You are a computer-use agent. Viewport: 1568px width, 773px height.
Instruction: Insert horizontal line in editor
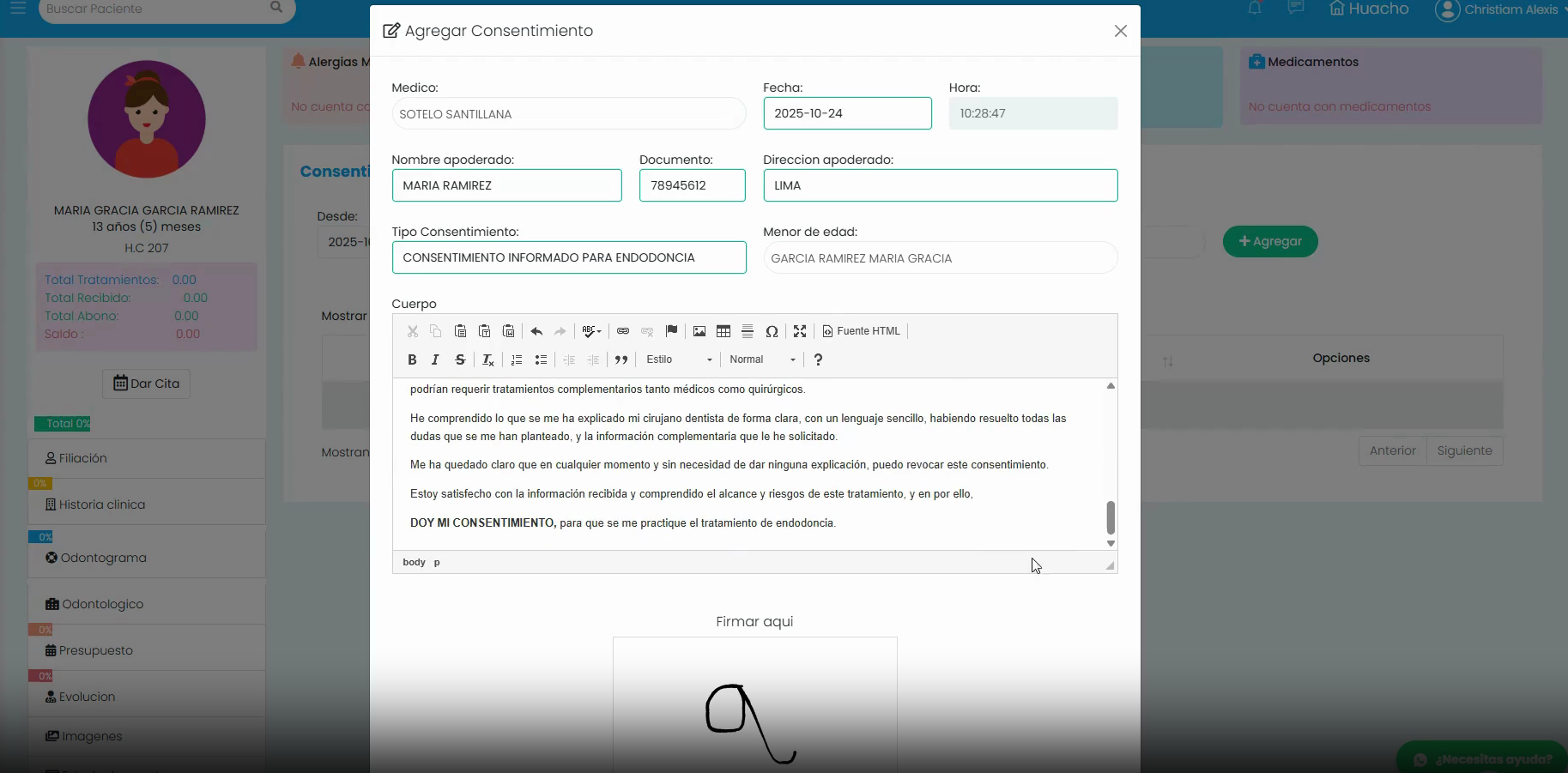(x=748, y=331)
